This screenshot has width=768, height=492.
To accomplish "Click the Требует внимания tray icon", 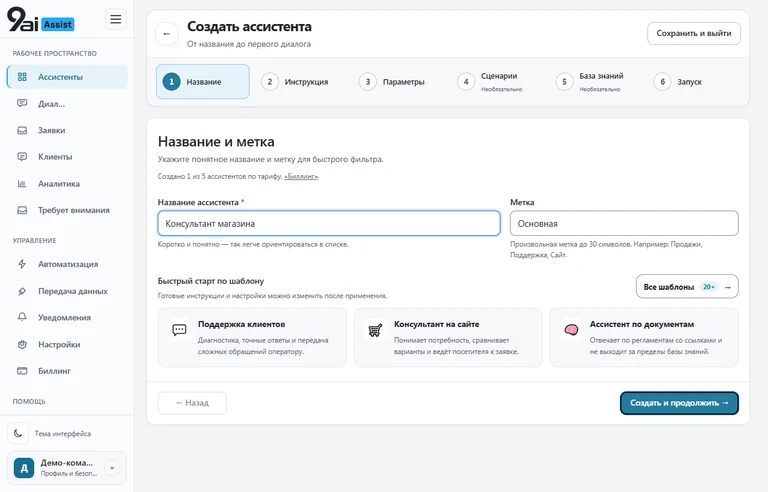I will 22,210.
